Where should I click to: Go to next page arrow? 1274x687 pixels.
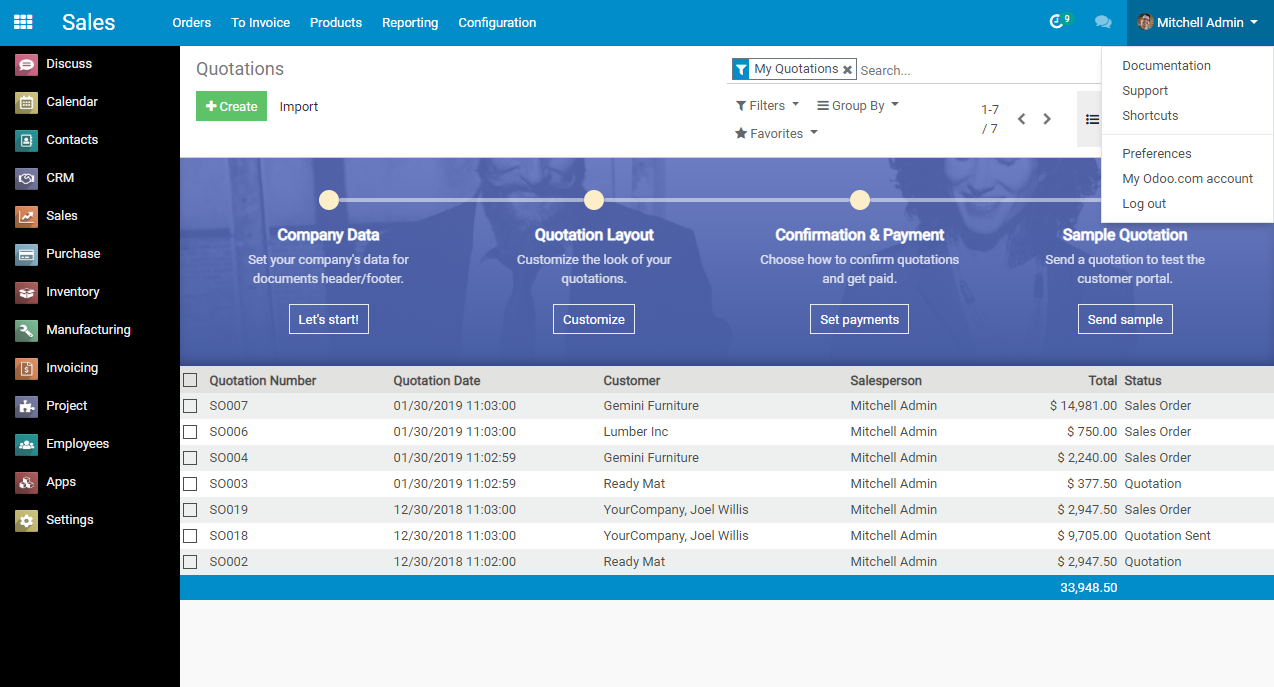point(1047,119)
